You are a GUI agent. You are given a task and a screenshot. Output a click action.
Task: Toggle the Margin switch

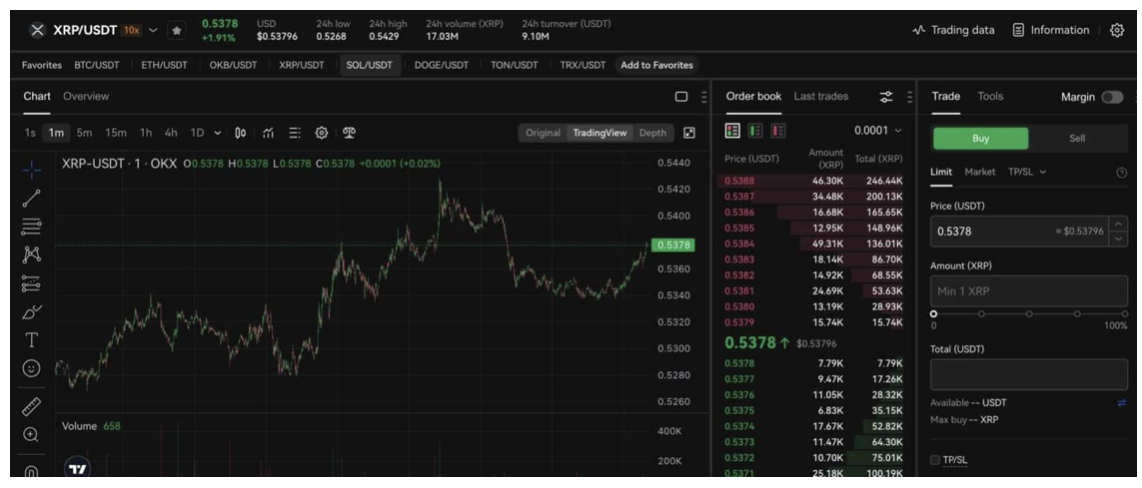coord(1112,97)
